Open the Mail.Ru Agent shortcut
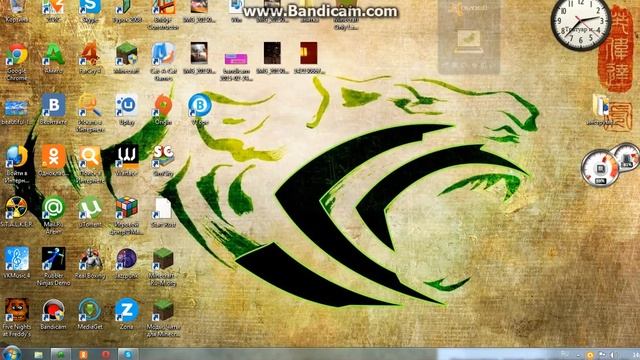Viewport: 640px width, 360px height. tap(53, 208)
